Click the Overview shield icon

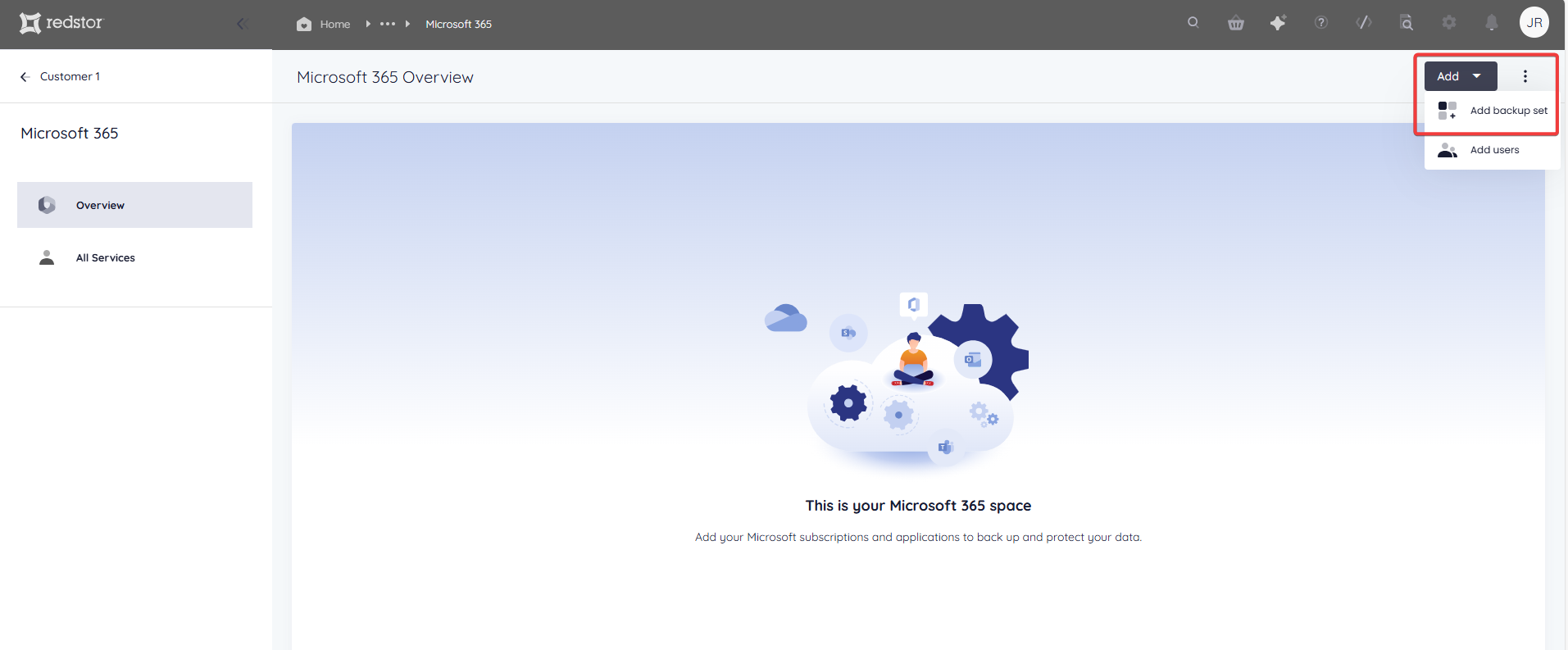[x=47, y=205]
